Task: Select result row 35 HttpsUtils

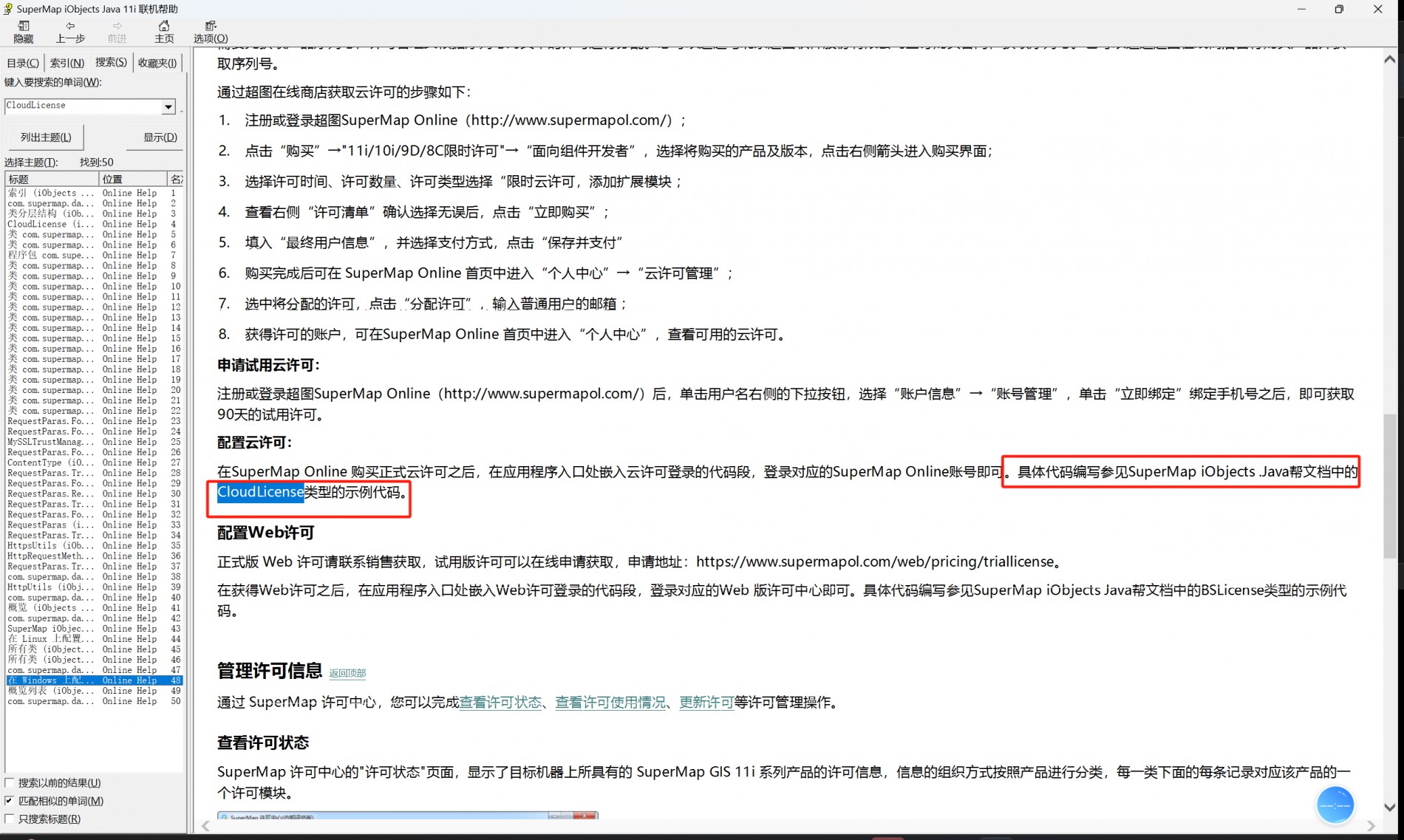Action: tap(95, 545)
